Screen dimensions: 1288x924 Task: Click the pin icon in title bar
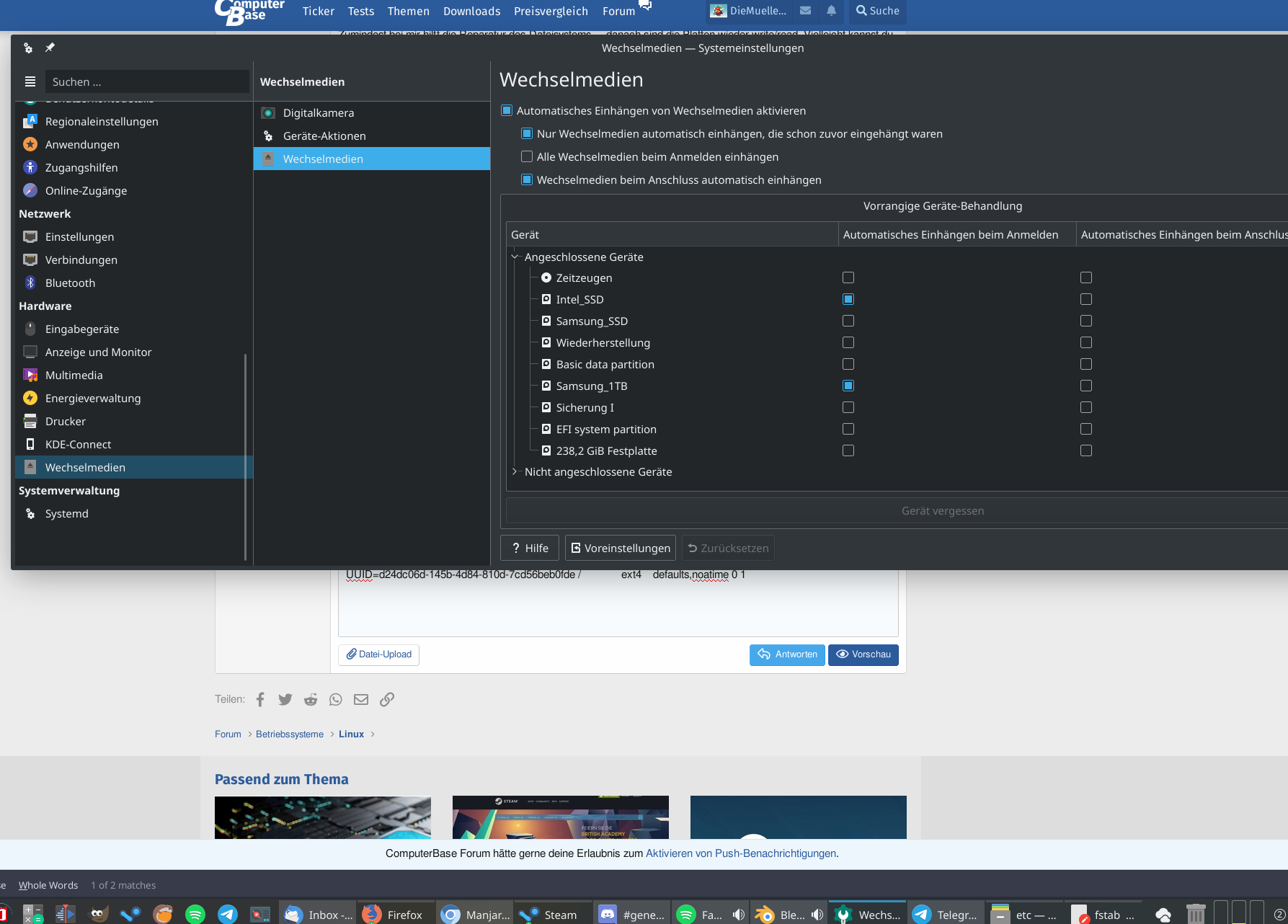(50, 48)
